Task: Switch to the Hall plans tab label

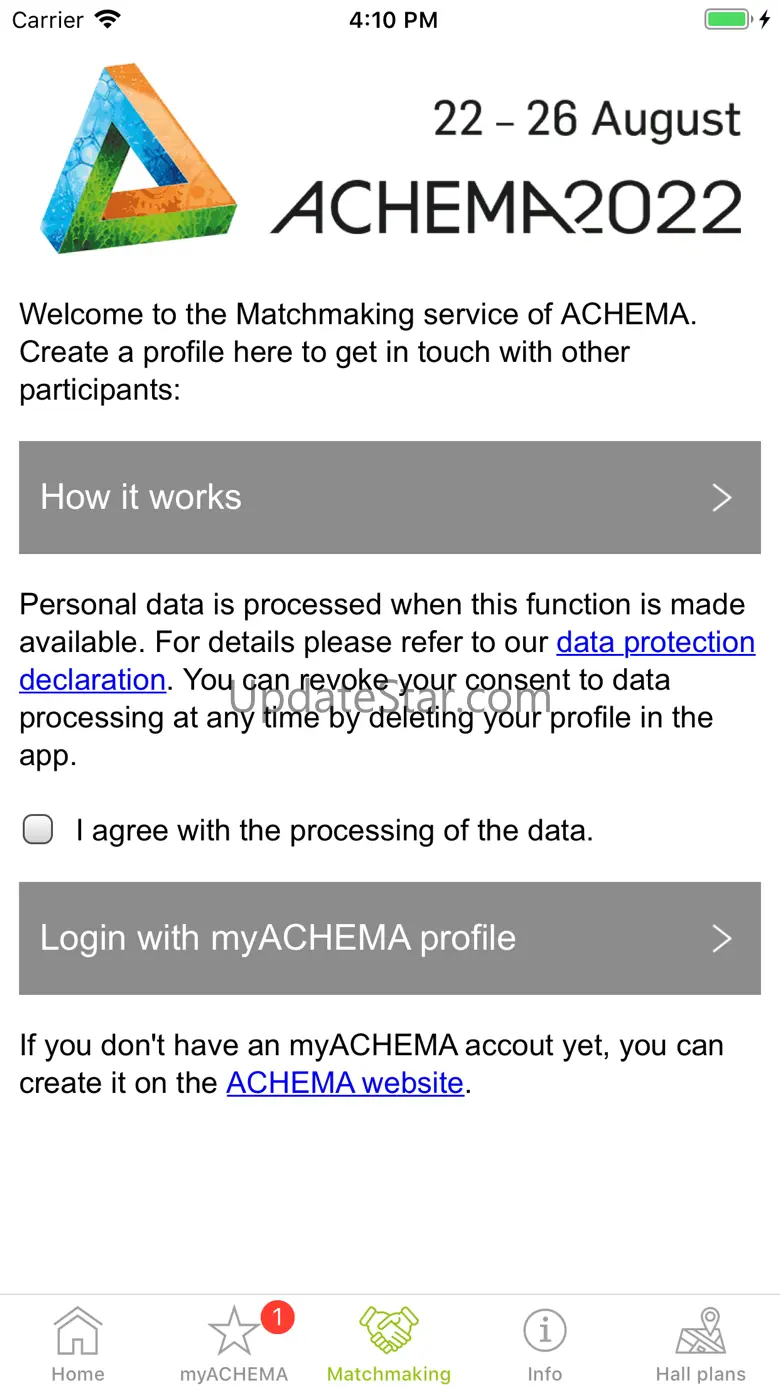Action: (x=700, y=1374)
